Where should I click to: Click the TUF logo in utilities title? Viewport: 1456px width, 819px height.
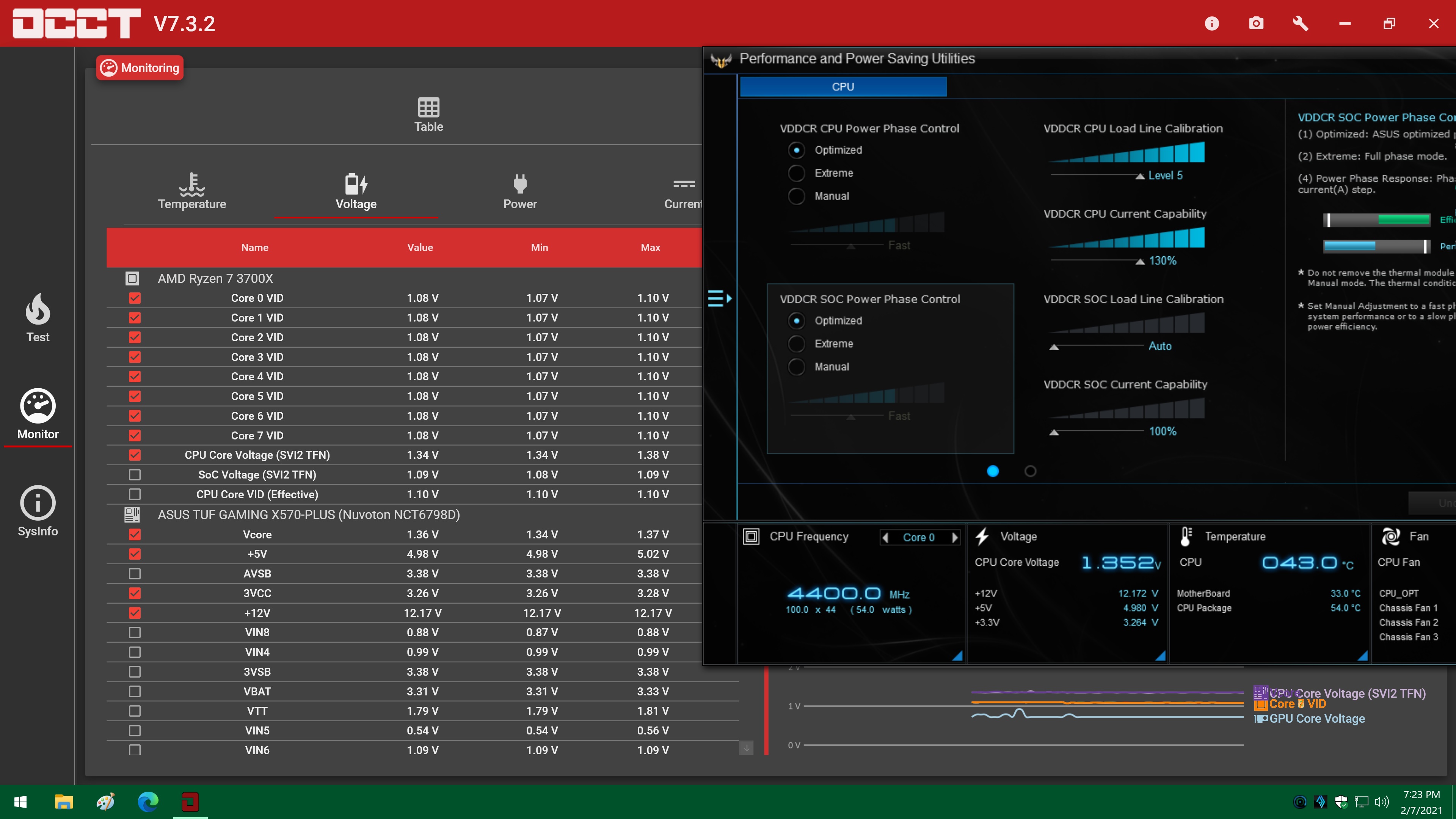[x=721, y=60]
